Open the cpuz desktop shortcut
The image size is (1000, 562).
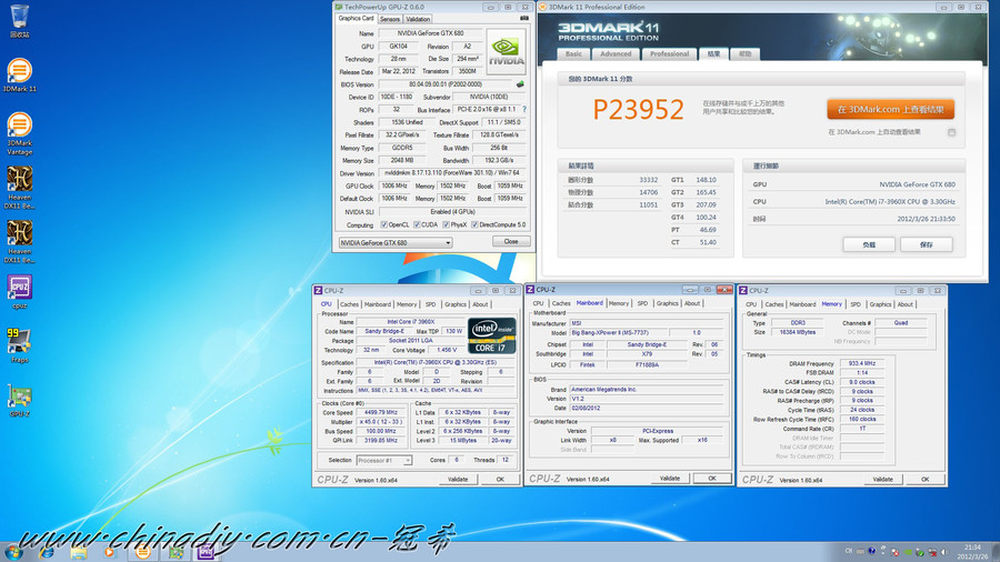coord(19,292)
